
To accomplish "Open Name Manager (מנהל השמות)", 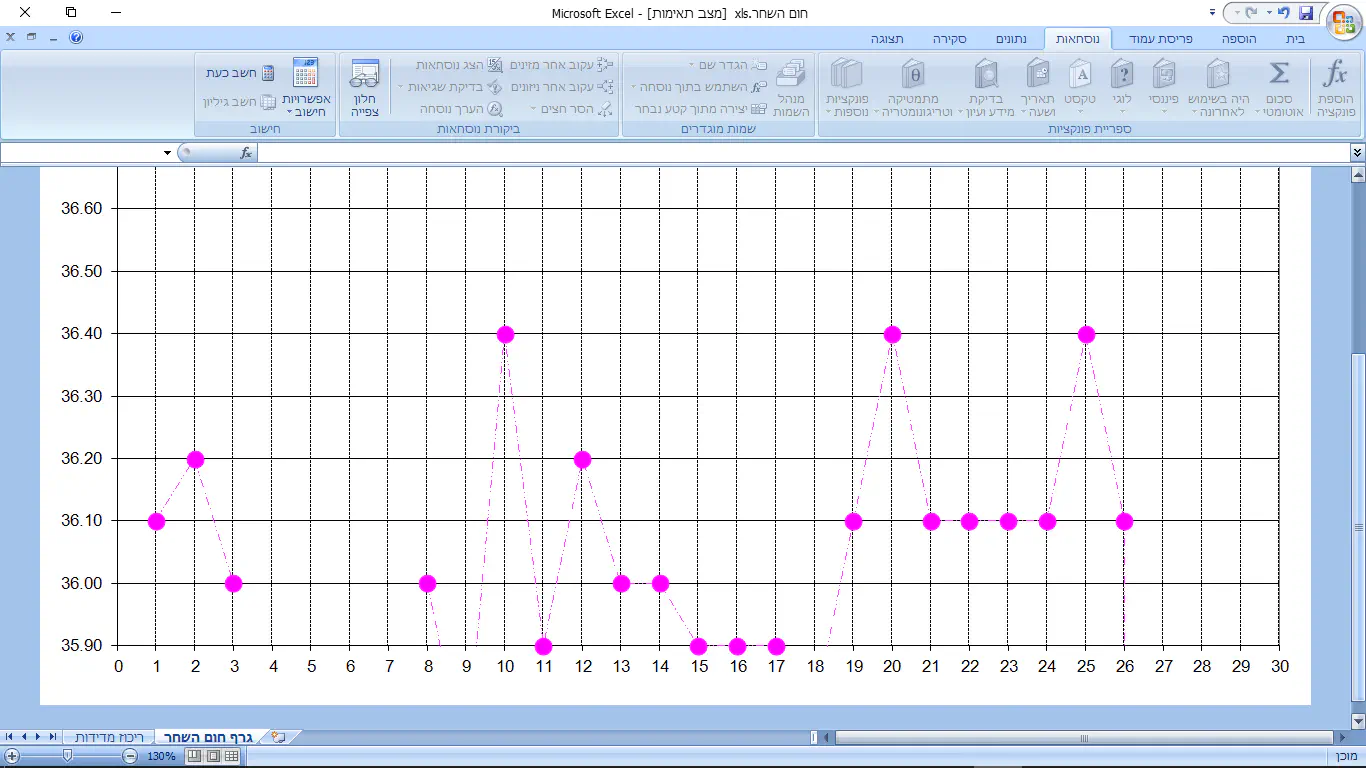I will tap(791, 88).
